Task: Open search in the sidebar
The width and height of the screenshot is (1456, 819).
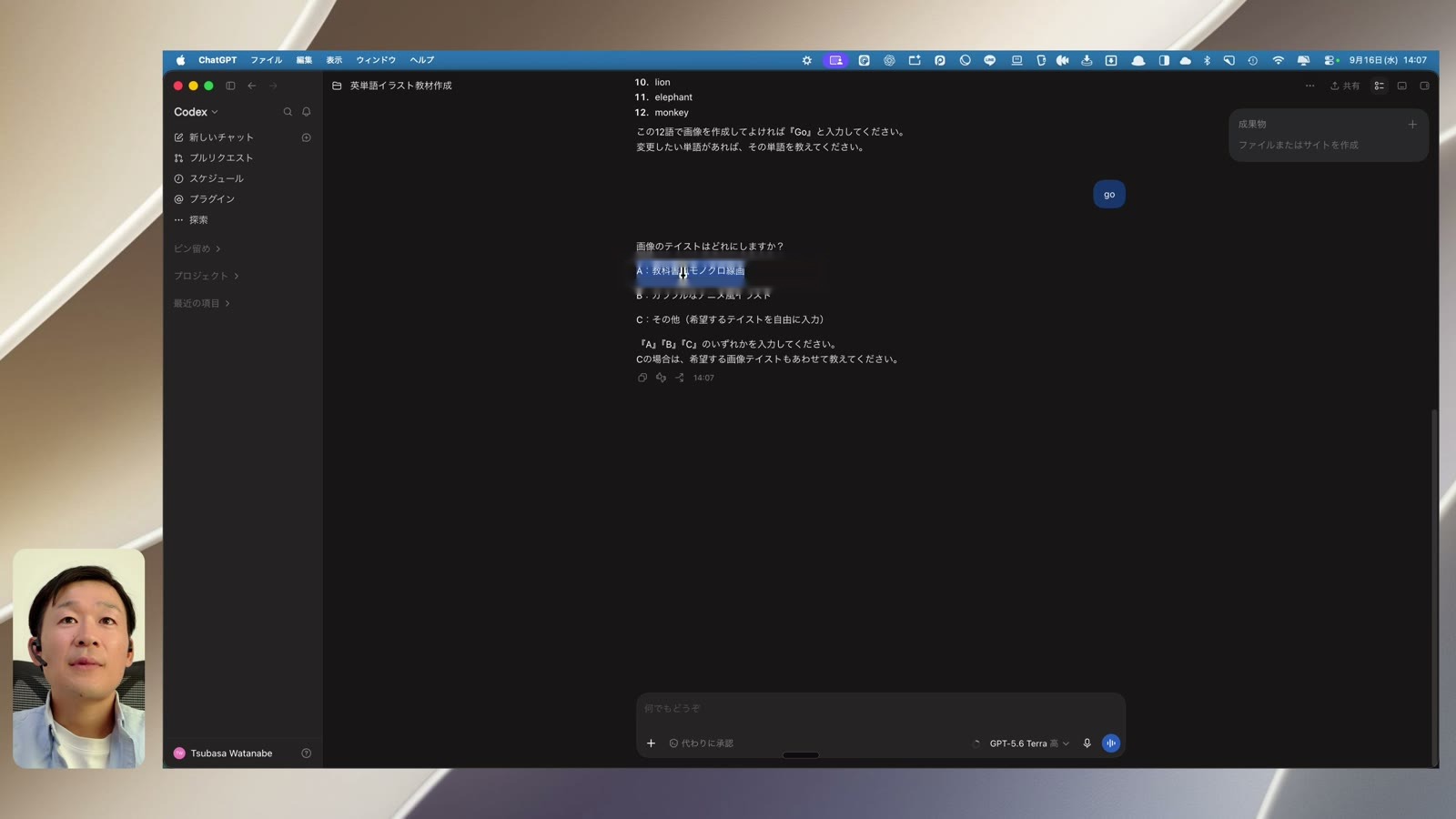Action: coord(288,112)
